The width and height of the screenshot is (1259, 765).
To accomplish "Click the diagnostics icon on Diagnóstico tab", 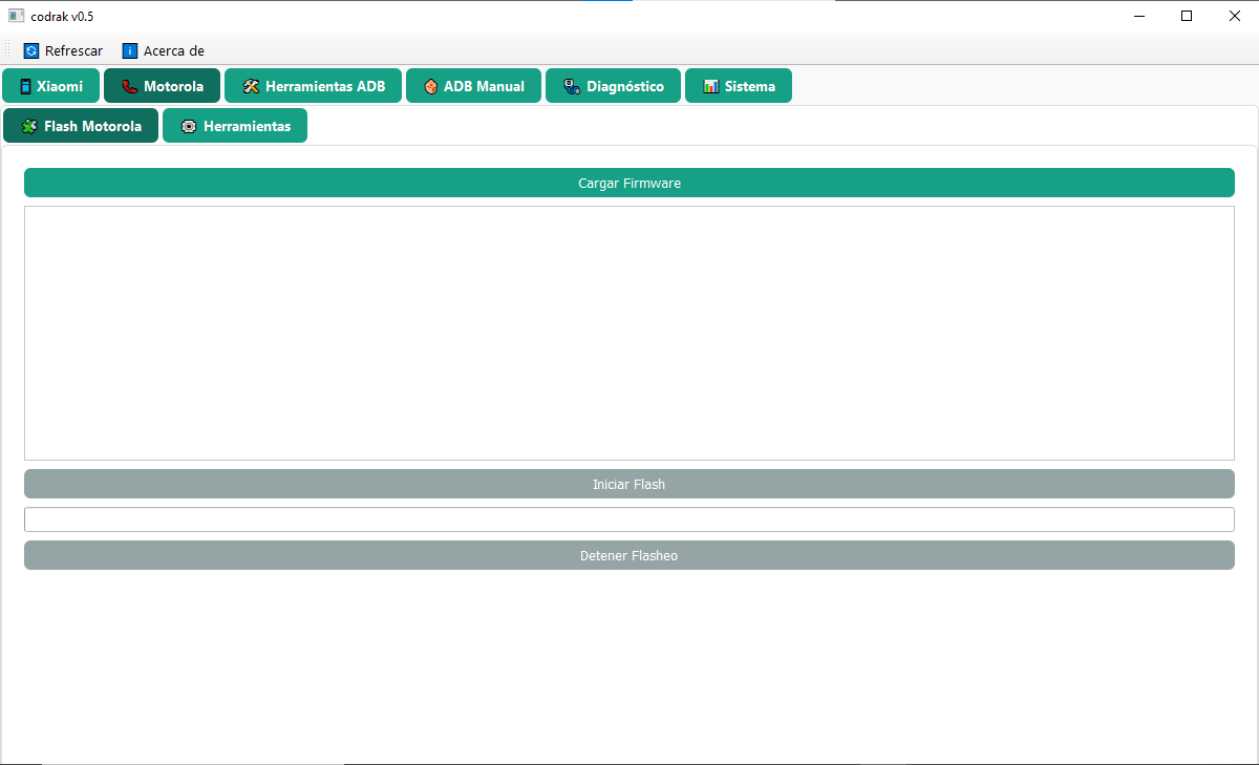I will click(571, 85).
